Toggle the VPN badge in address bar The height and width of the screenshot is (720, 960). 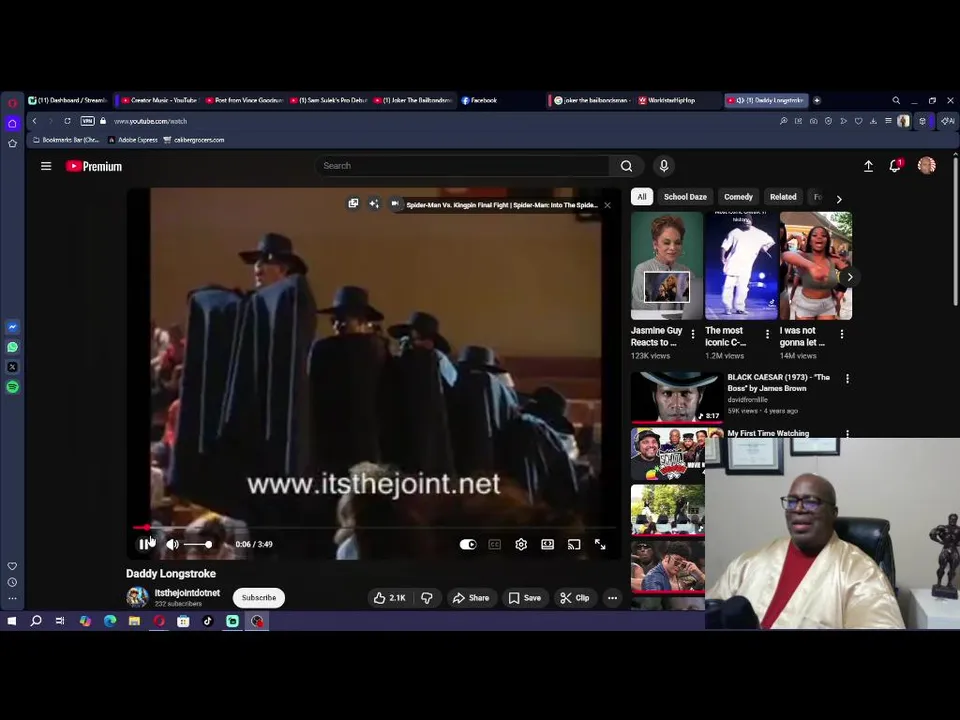tap(88, 121)
